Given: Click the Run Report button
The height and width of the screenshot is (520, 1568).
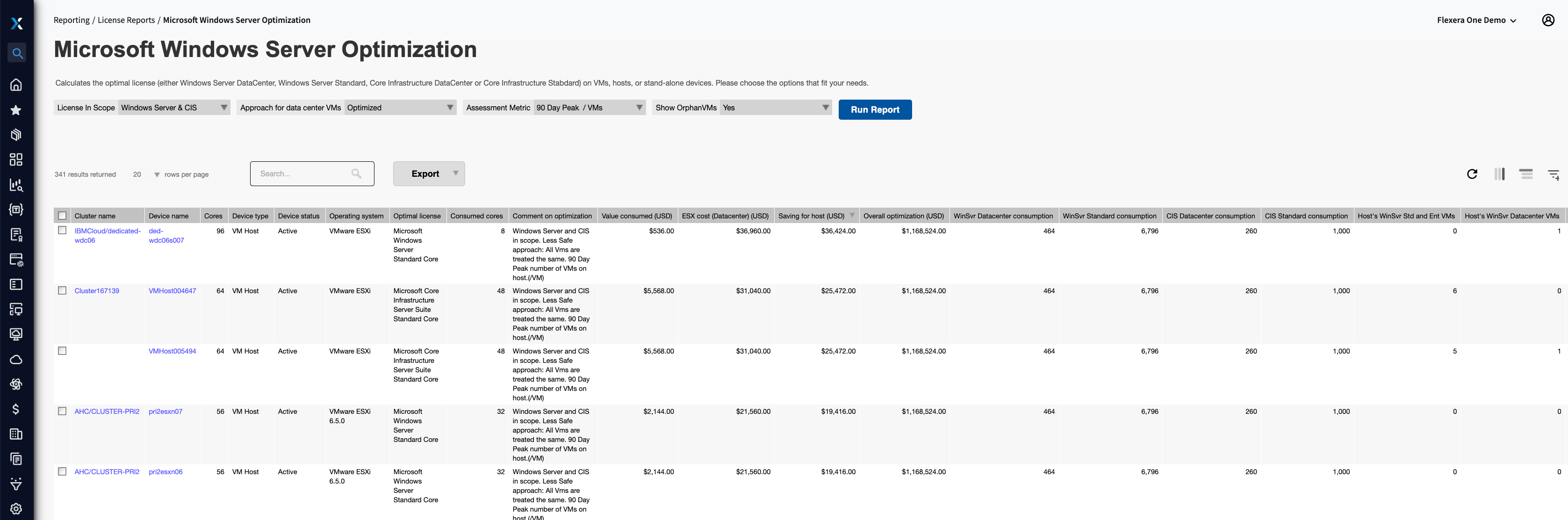Looking at the screenshot, I should click(875, 109).
